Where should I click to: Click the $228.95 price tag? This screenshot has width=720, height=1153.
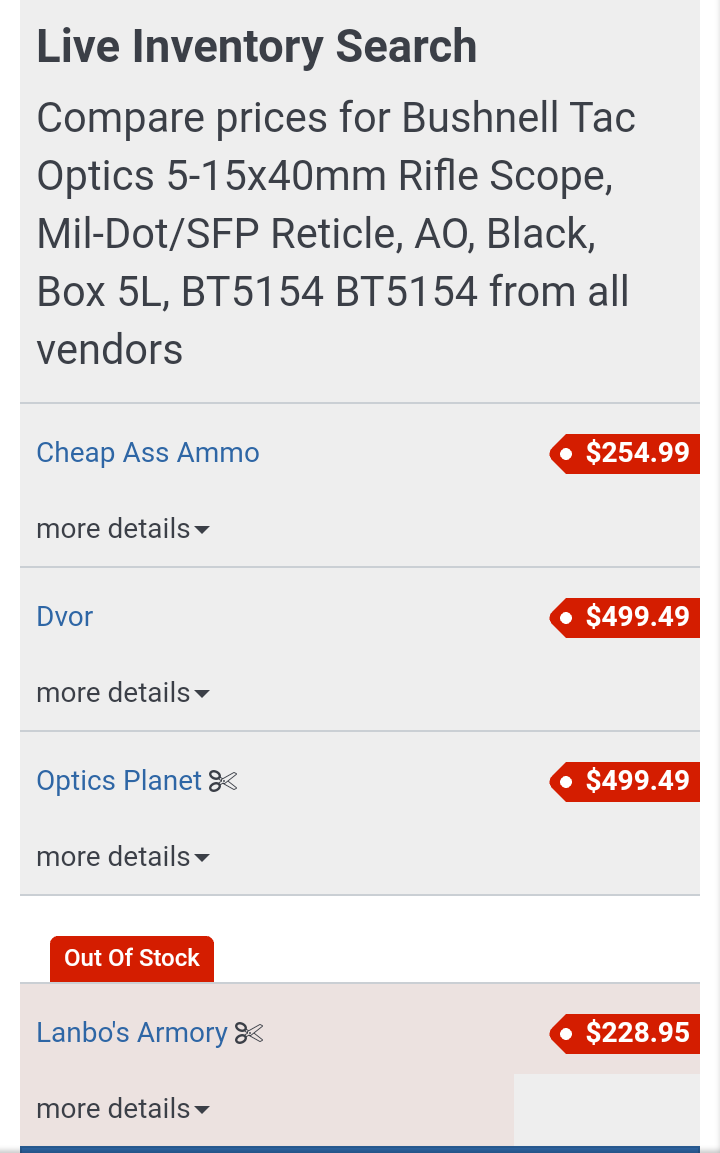coord(624,1033)
